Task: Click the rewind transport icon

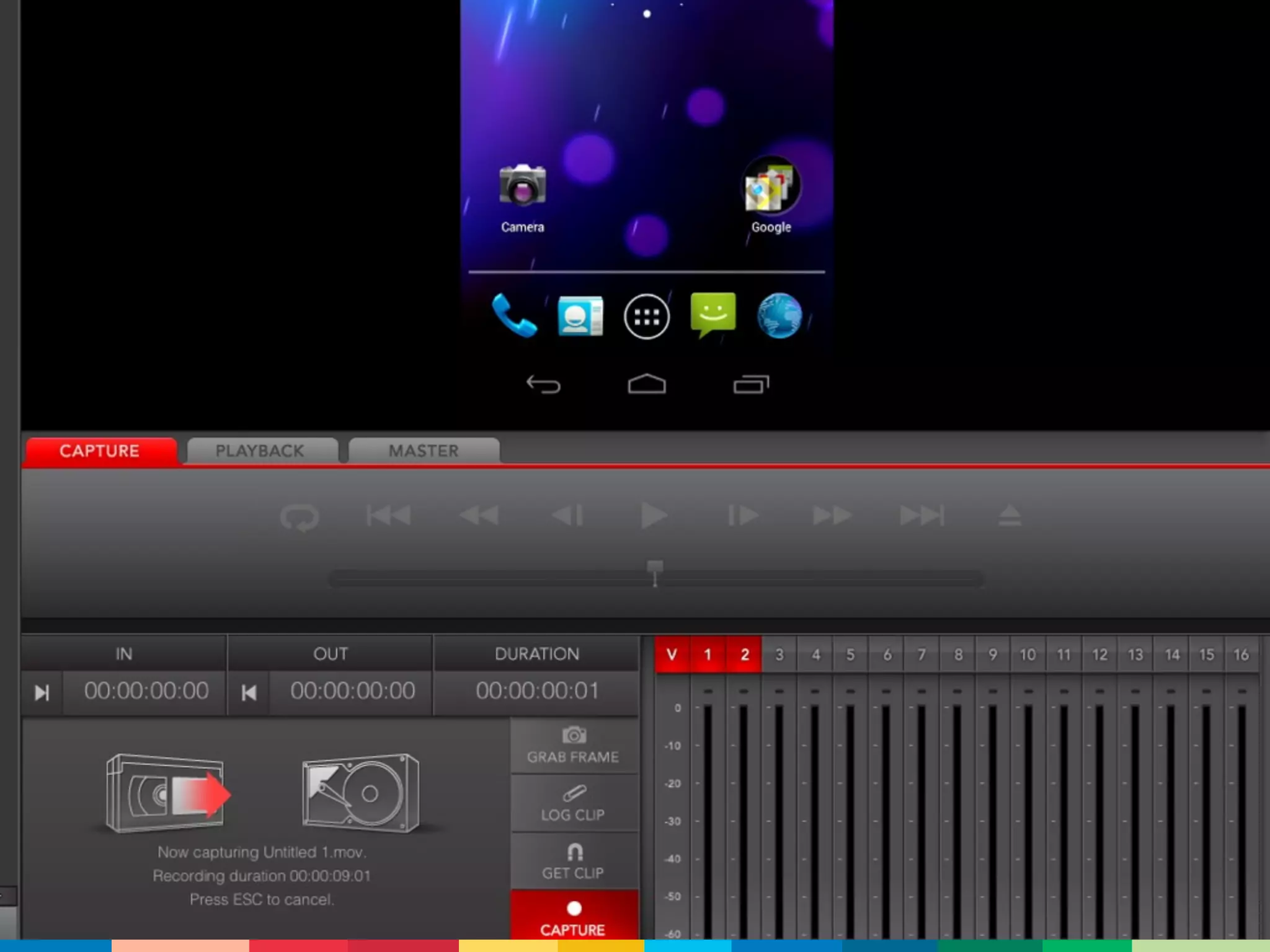Action: tap(478, 515)
